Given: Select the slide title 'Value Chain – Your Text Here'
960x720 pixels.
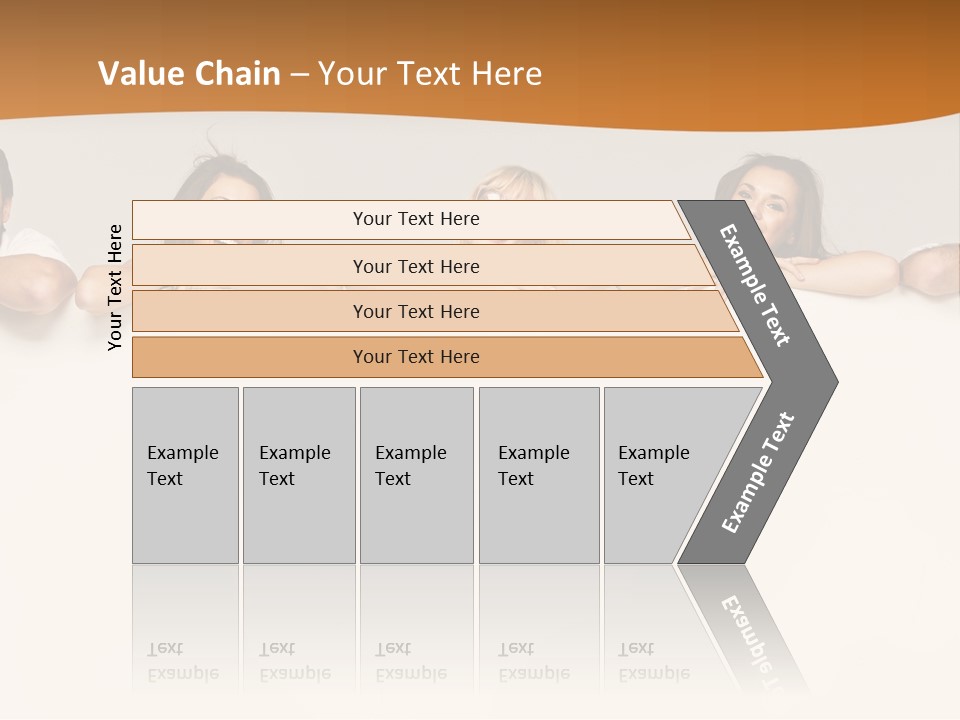Looking at the screenshot, I should (320, 73).
